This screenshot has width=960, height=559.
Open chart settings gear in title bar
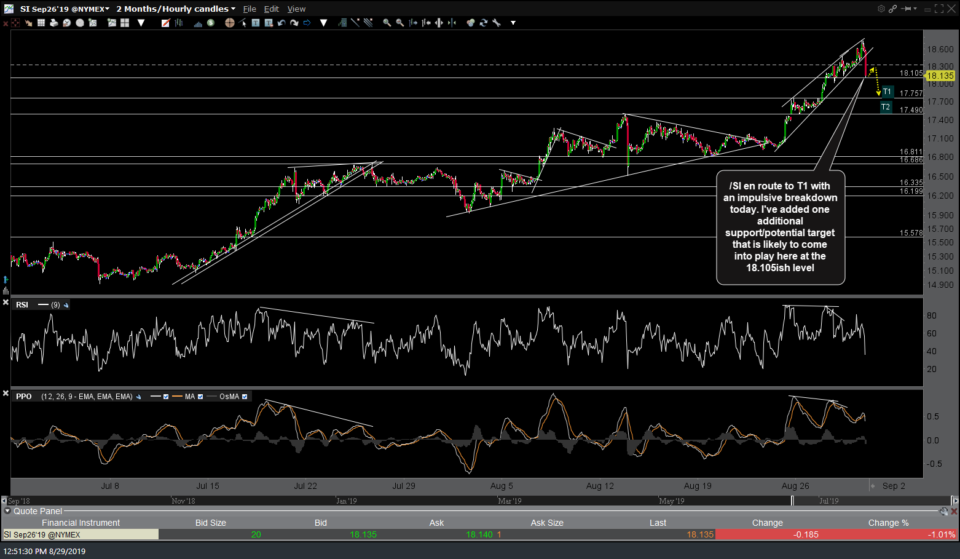tap(881, 9)
